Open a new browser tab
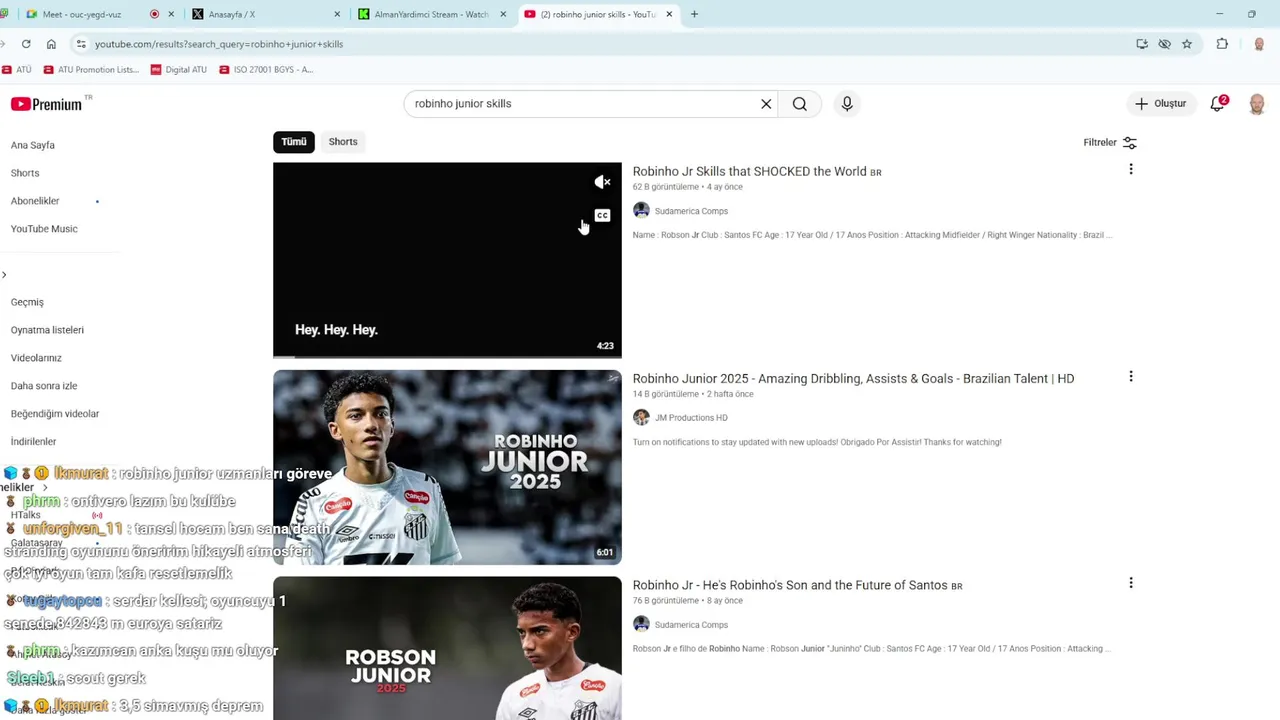1280x720 pixels. (x=694, y=14)
